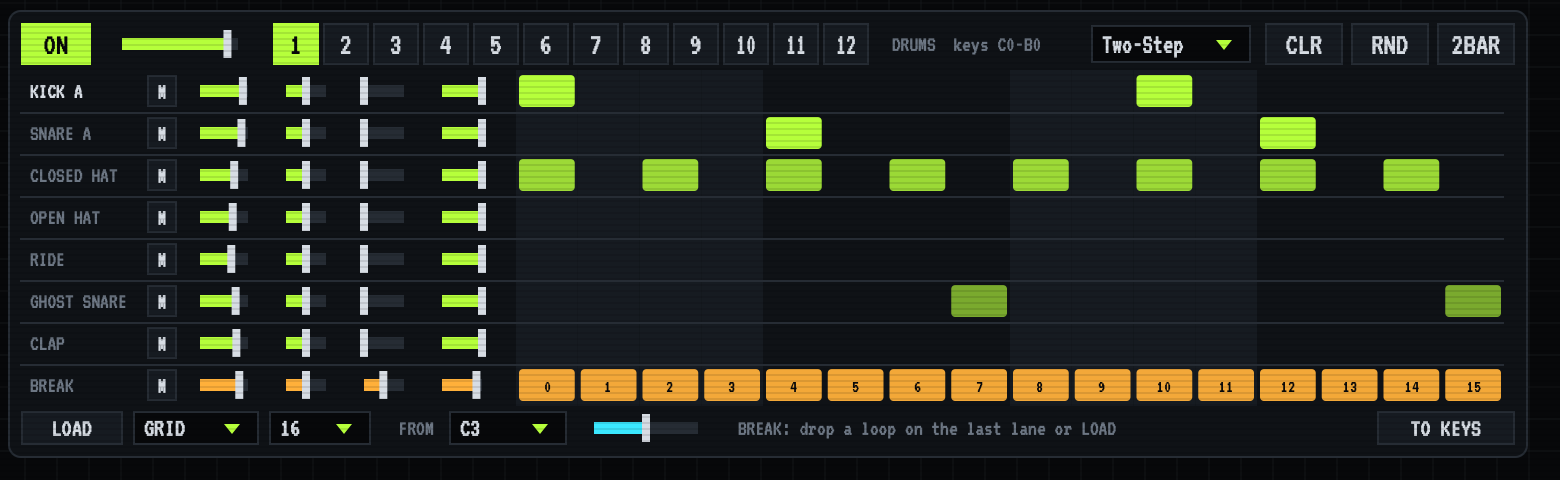The width and height of the screenshot is (1560, 480).
Task: Select the BREAK lane label
Action: 52,386
